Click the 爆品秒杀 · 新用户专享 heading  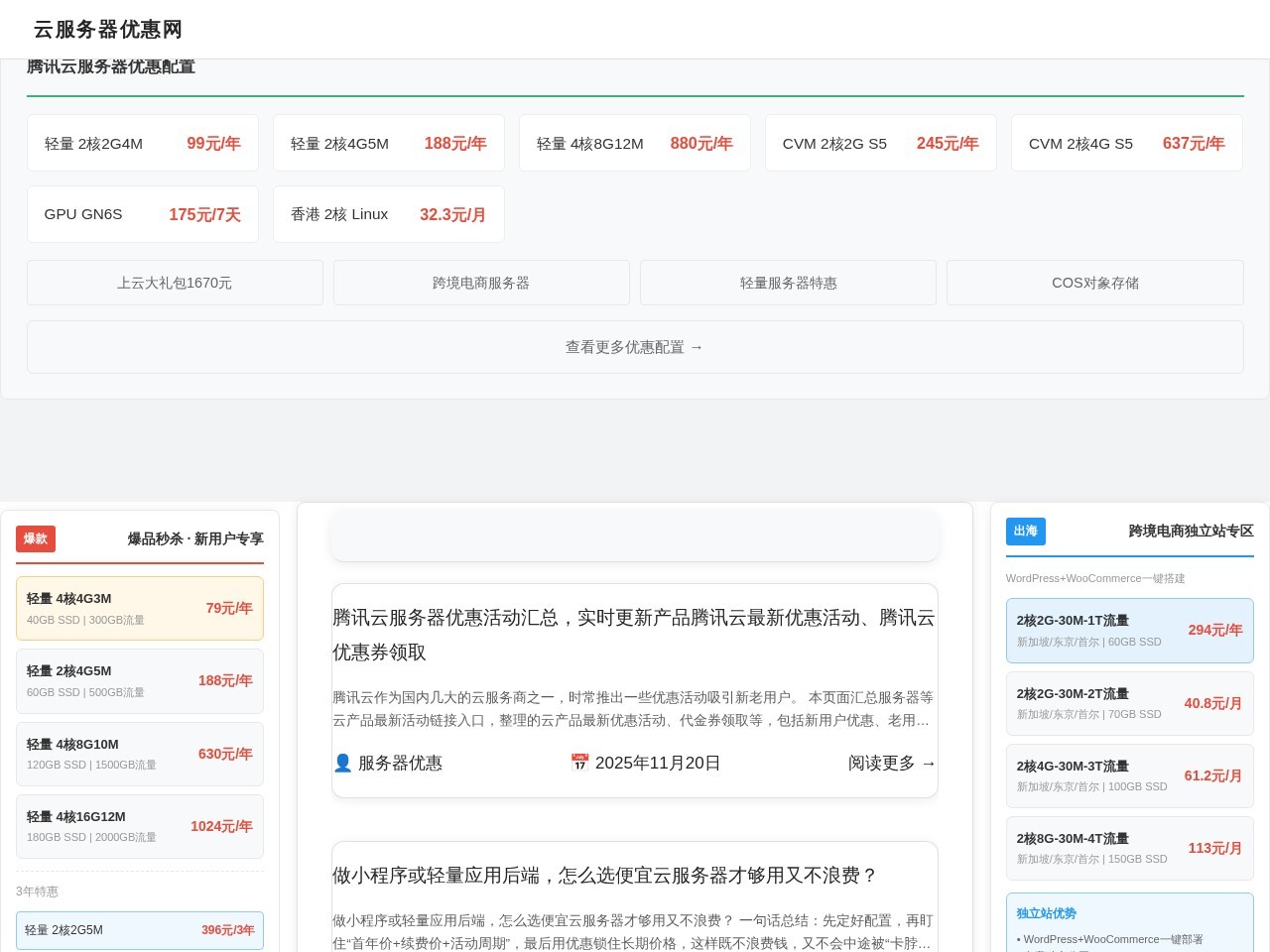point(195,538)
